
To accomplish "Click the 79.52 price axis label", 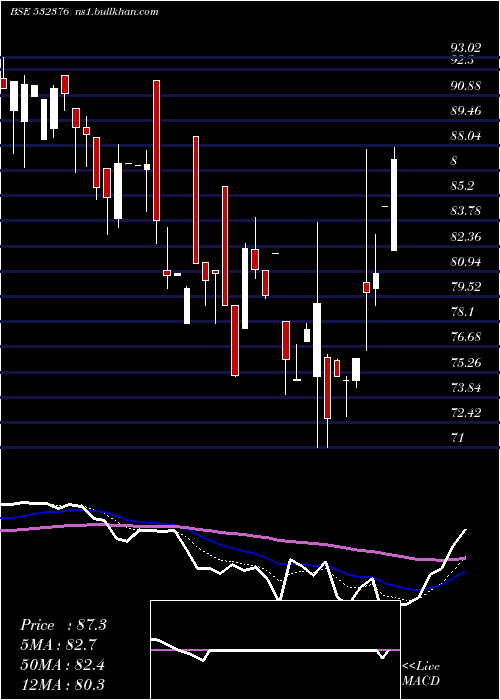I will click(466, 286).
